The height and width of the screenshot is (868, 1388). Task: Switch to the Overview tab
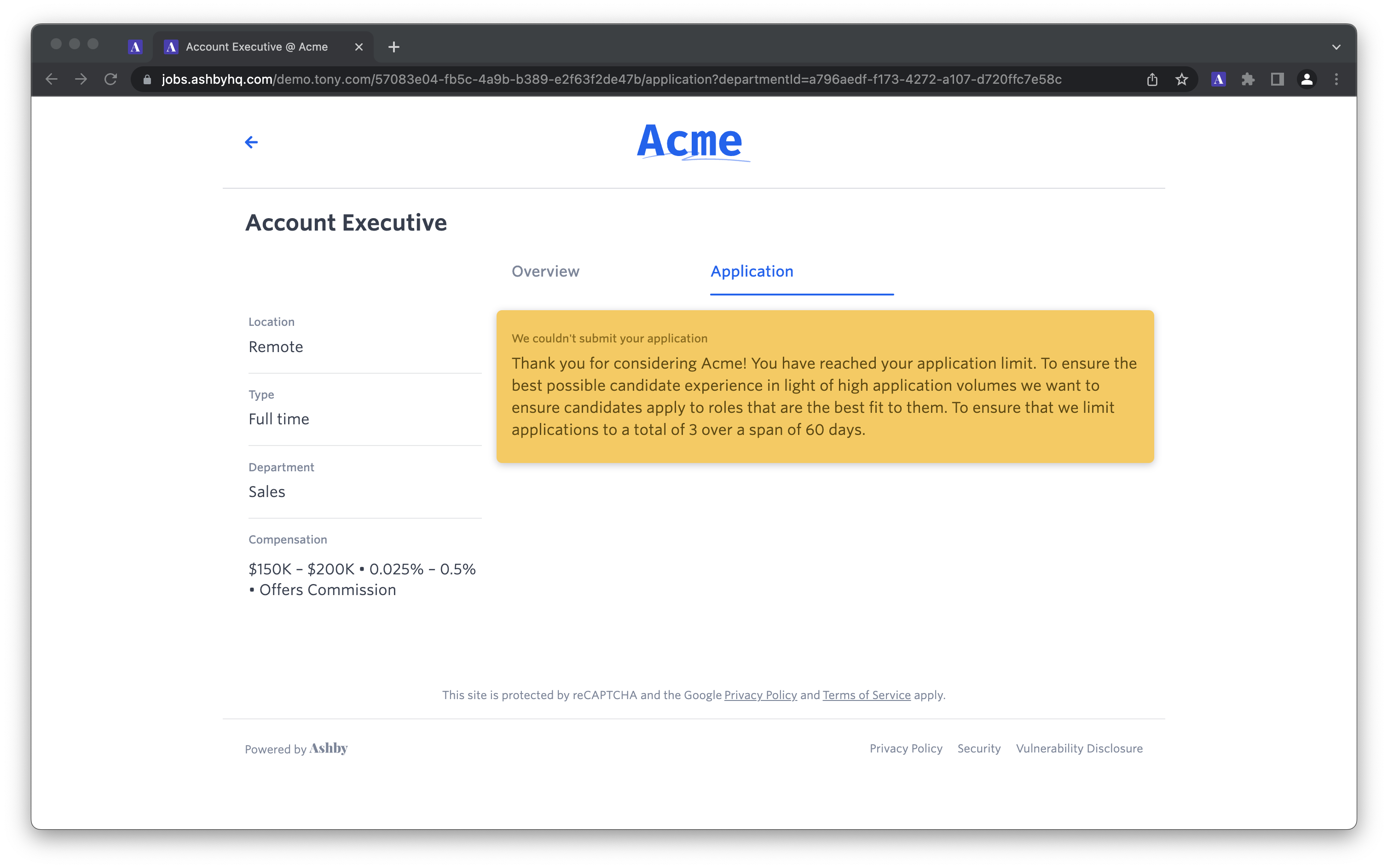tap(545, 271)
